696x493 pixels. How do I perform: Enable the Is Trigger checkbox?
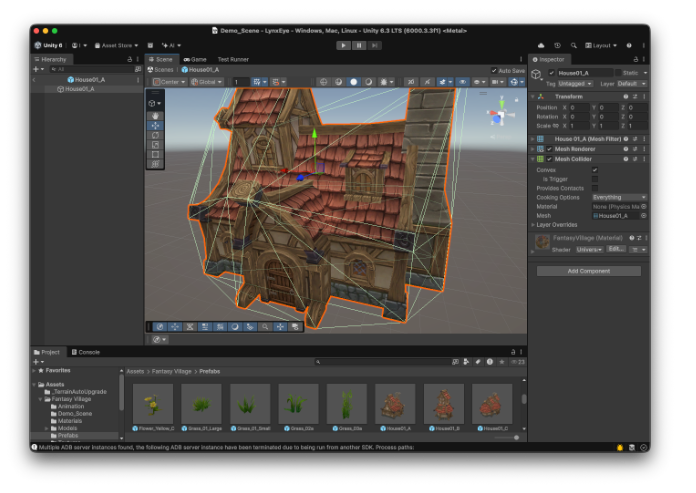click(595, 179)
